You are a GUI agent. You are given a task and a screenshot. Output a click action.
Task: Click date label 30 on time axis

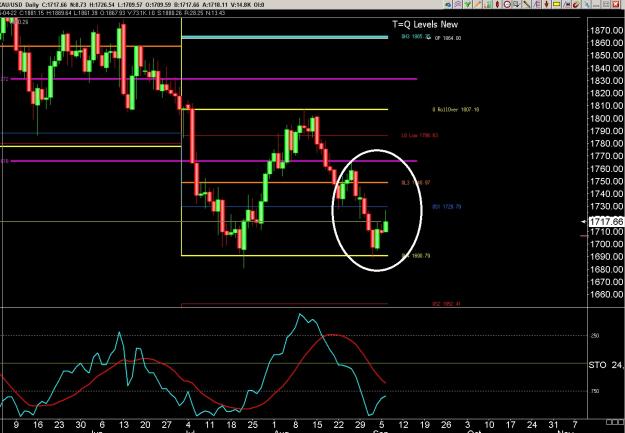pyautogui.click(x=81, y=425)
